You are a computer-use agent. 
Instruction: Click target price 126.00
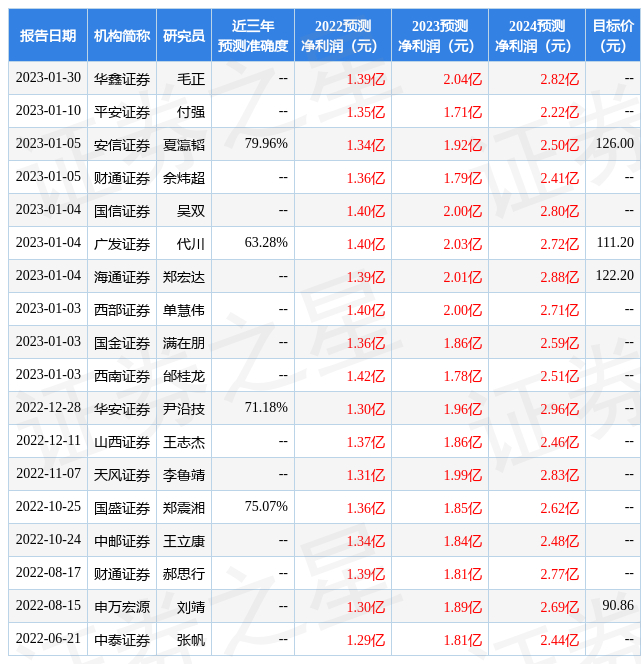(x=615, y=144)
